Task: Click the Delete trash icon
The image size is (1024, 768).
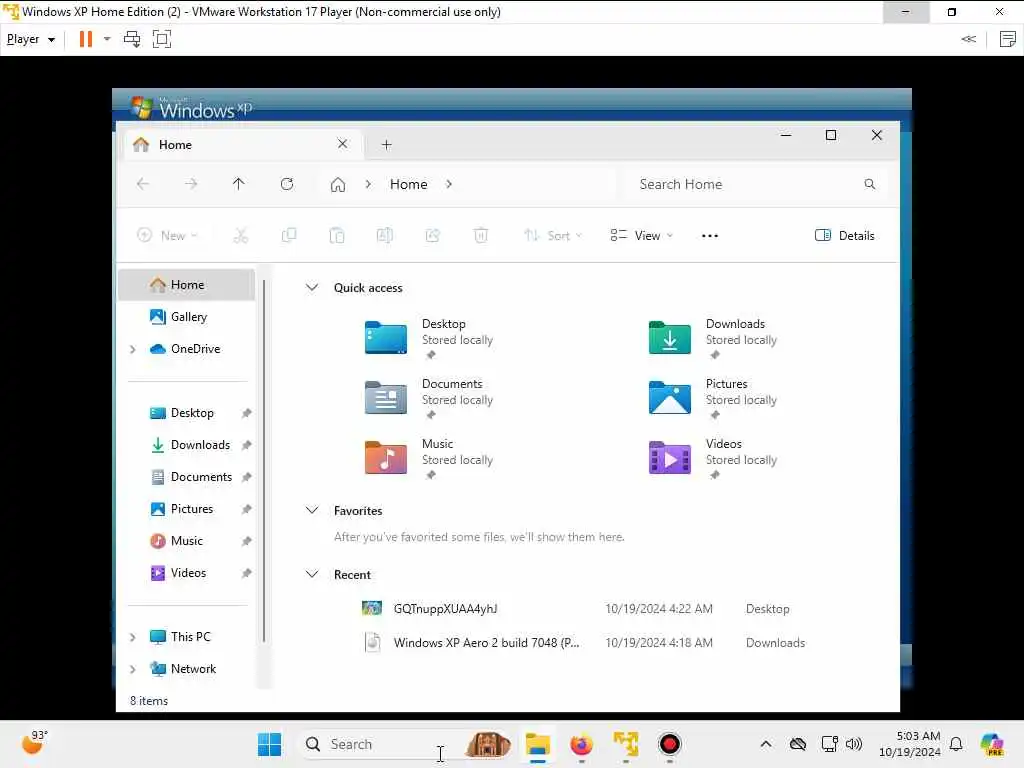Action: tap(481, 235)
